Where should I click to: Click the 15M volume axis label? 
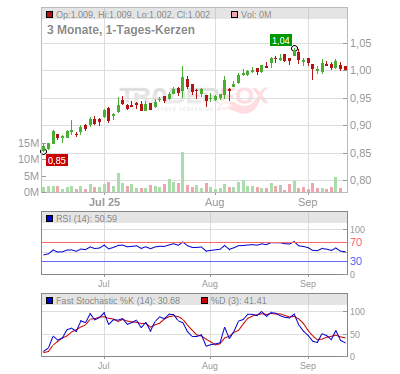[29, 143]
